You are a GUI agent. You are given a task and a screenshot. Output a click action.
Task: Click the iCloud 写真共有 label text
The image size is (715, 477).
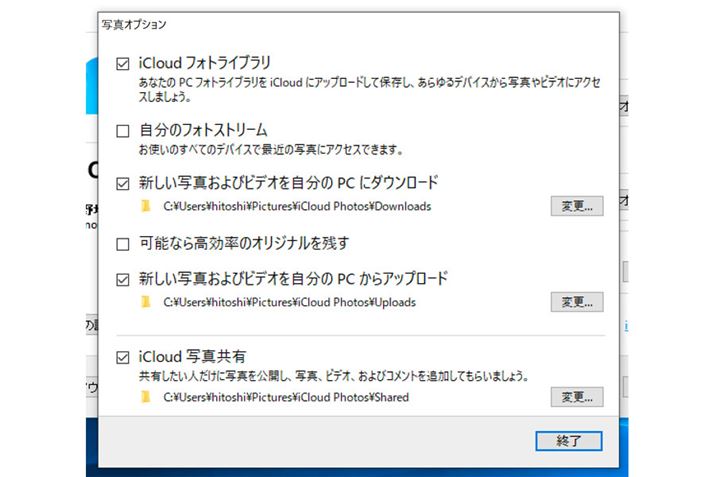pos(193,356)
